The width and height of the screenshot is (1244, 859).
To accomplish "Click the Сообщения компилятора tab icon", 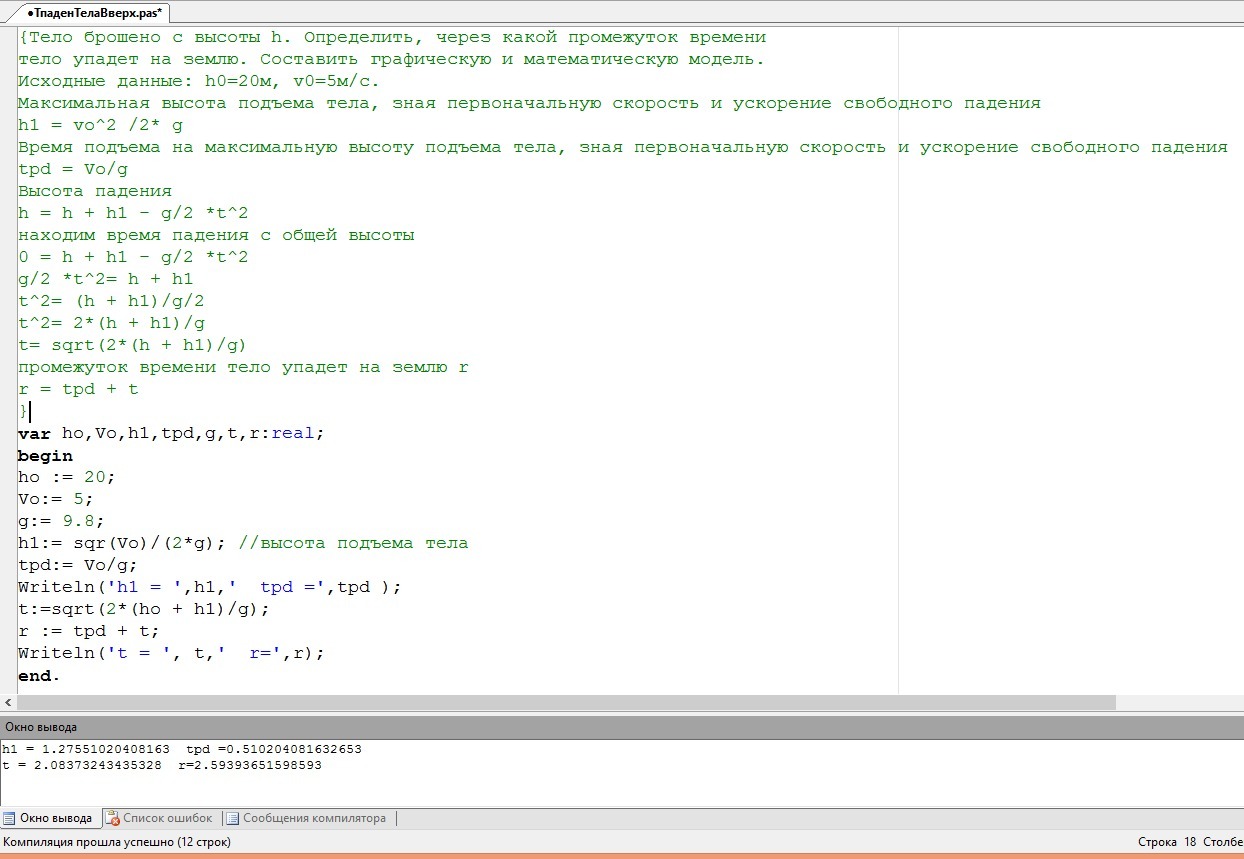I will click(x=232, y=818).
